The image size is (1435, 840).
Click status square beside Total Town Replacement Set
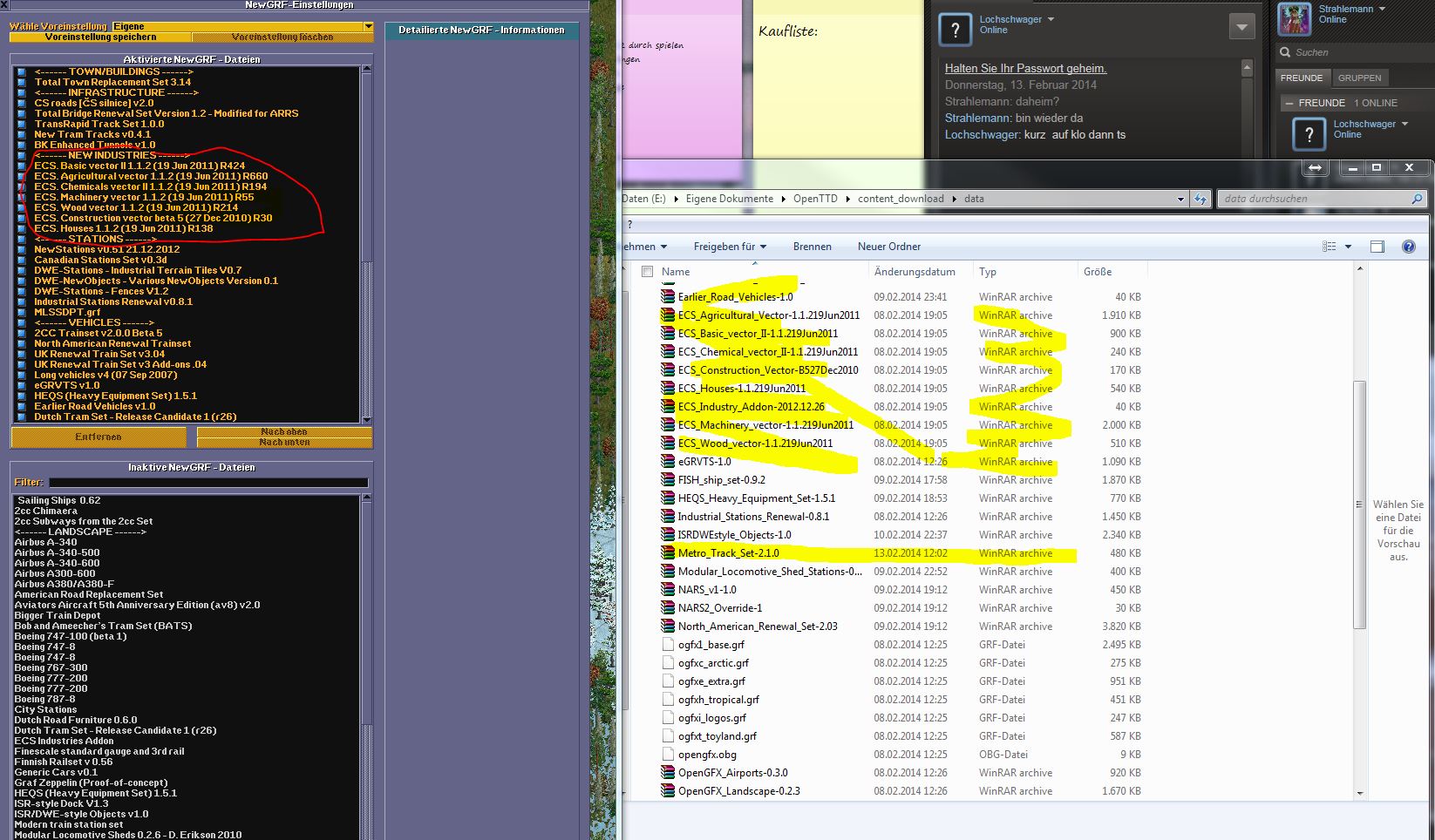click(x=21, y=83)
